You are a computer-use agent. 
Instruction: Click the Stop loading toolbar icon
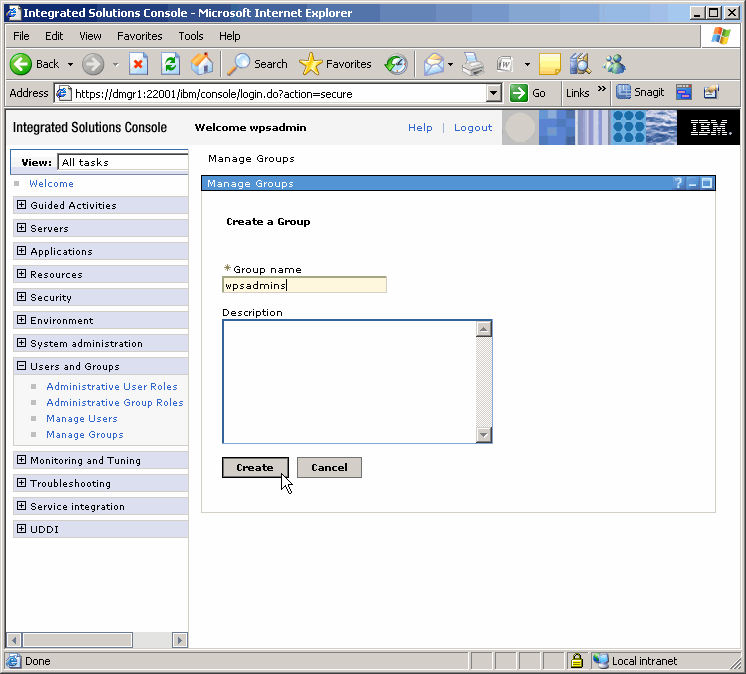coord(139,64)
